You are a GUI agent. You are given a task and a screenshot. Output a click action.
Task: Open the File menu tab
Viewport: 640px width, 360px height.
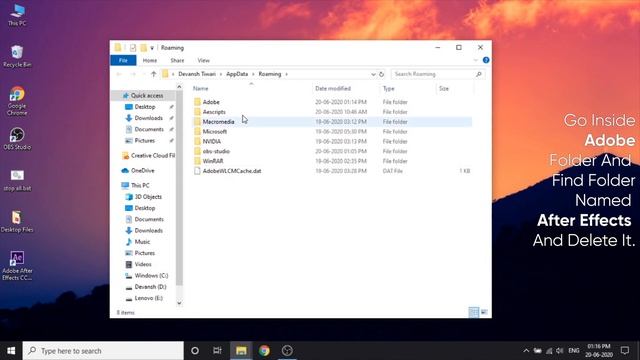tap(123, 60)
